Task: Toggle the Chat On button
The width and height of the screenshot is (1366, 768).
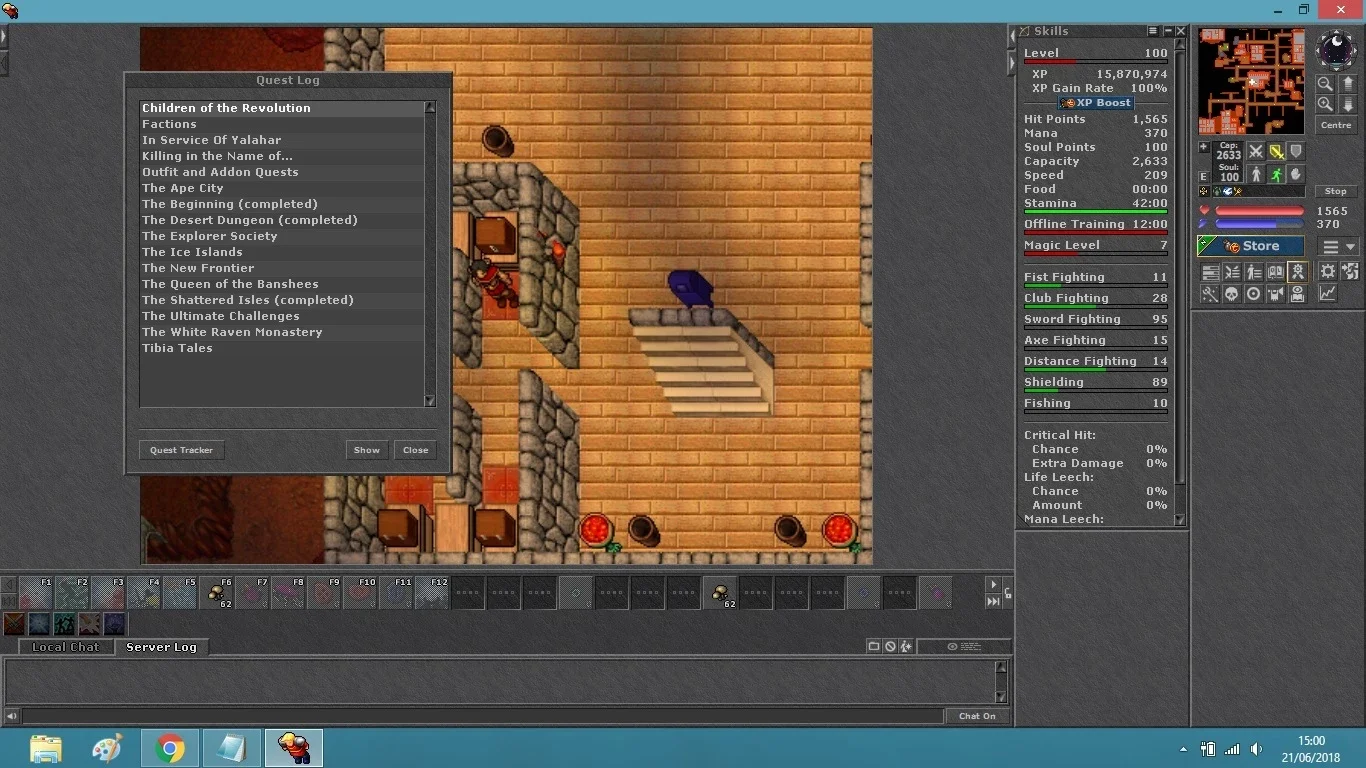Action: 977,716
